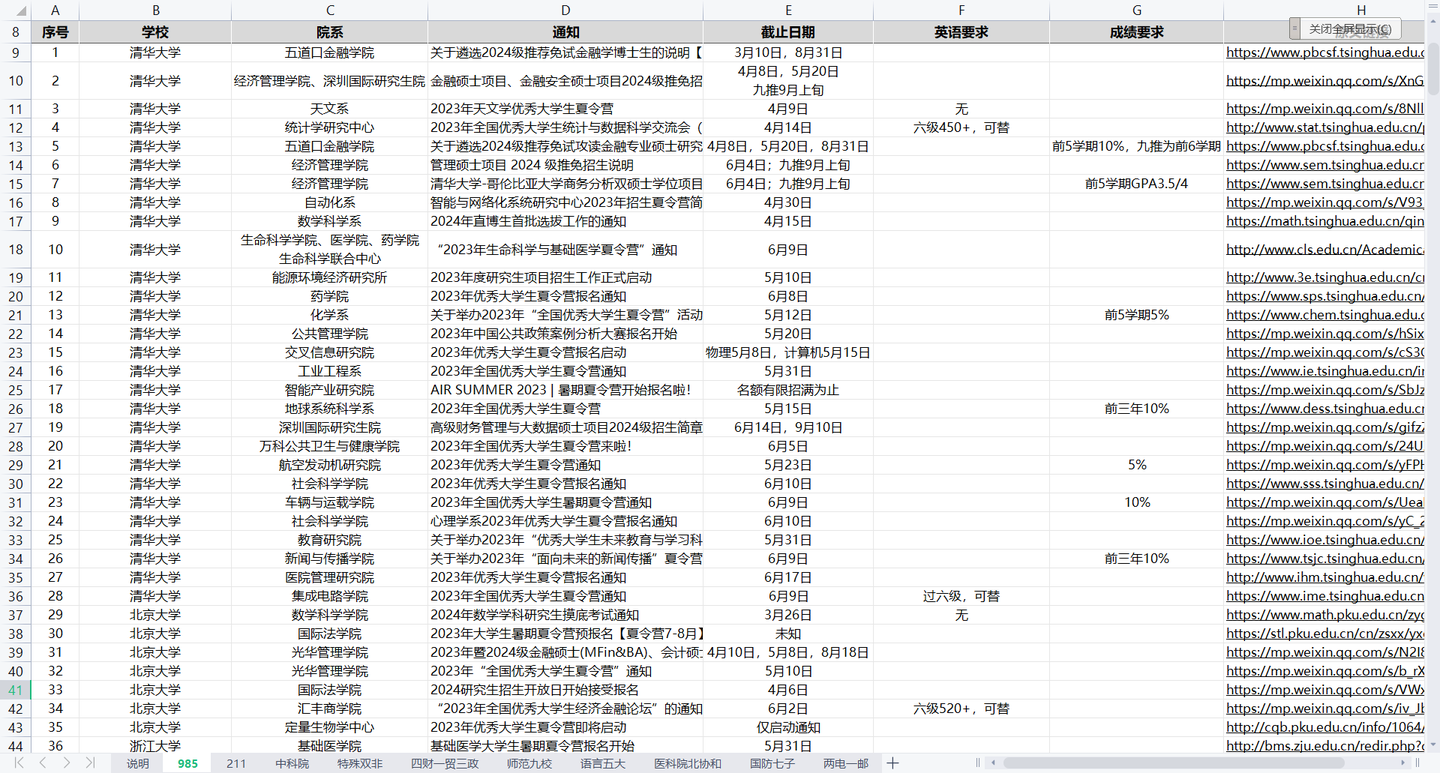Select the 汇丰商学院 cell

[329, 708]
